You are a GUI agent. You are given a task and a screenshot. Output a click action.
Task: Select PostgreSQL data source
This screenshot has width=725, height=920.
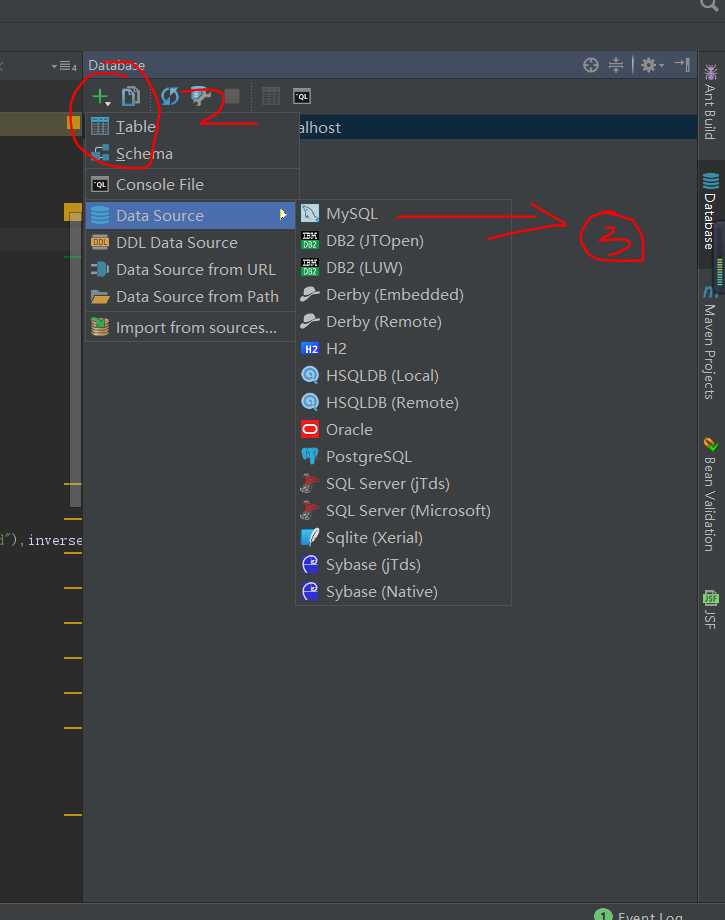(x=403, y=456)
